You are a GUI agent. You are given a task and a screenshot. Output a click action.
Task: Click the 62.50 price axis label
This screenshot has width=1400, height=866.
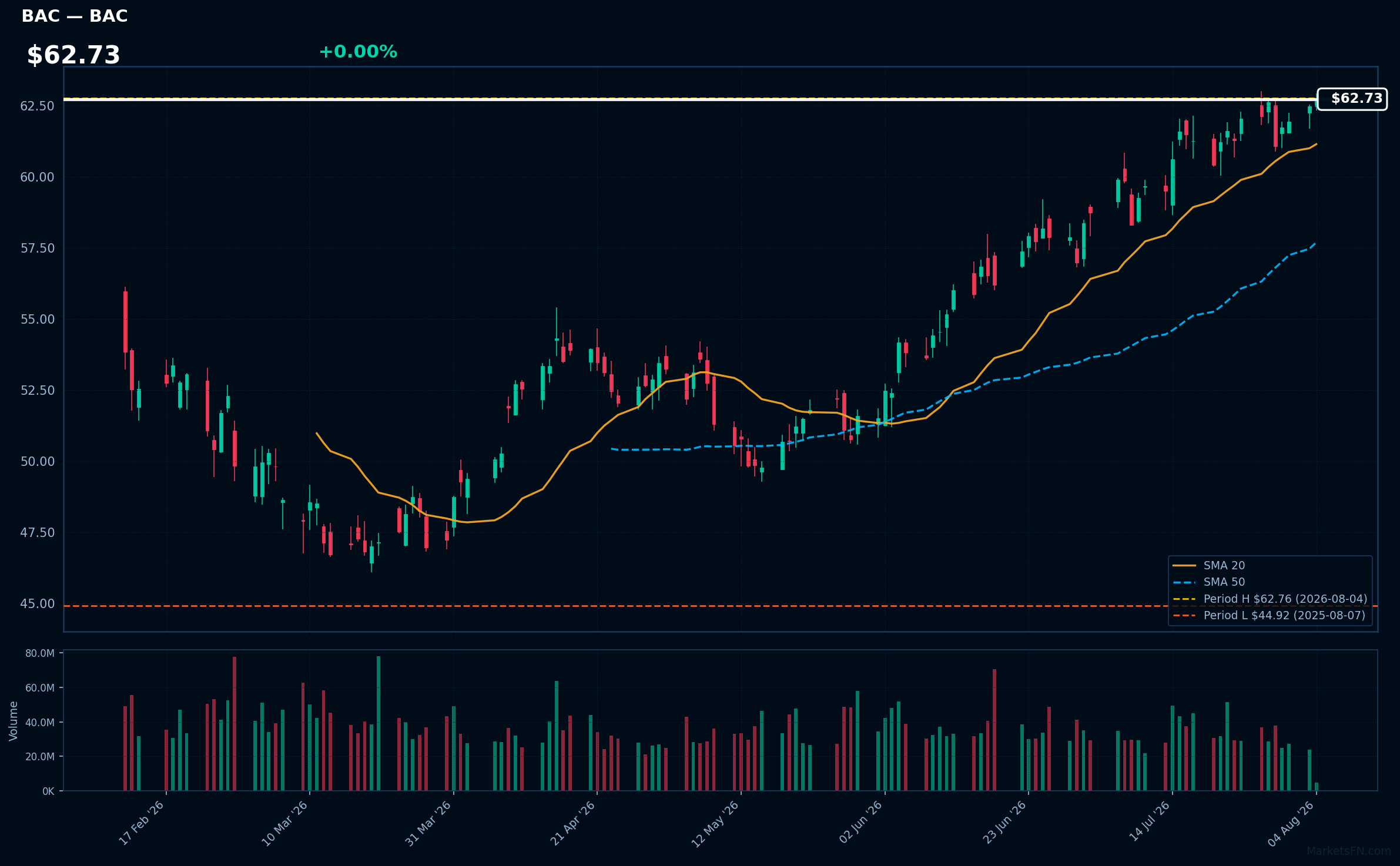(x=37, y=106)
